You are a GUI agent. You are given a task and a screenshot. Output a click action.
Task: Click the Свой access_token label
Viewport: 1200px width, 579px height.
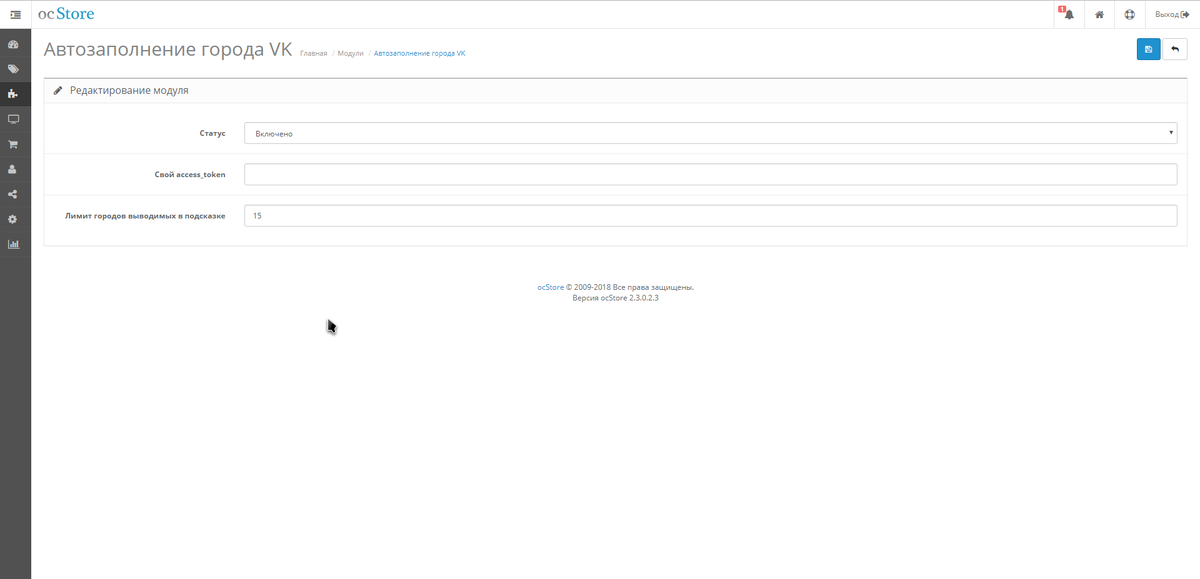[x=190, y=174]
